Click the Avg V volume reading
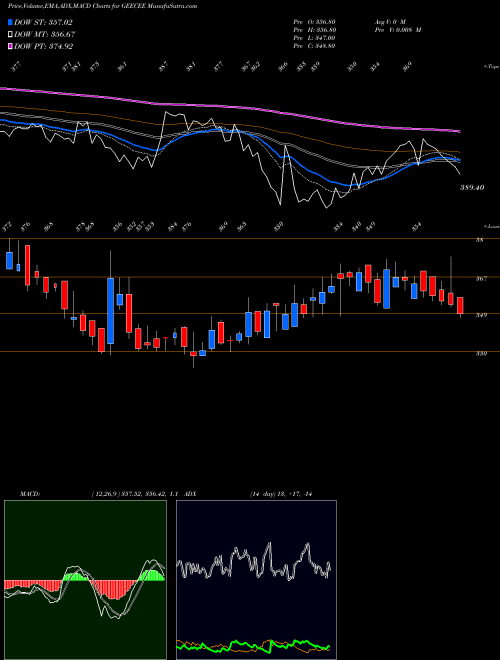Screen dimensions: 500x660 390,21
